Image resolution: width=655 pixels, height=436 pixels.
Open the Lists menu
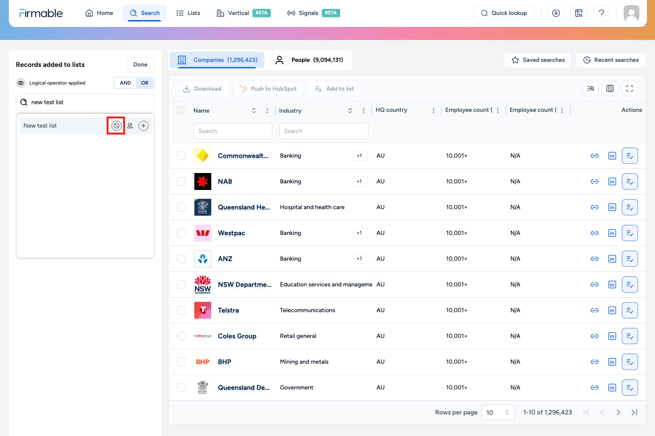[x=188, y=13]
